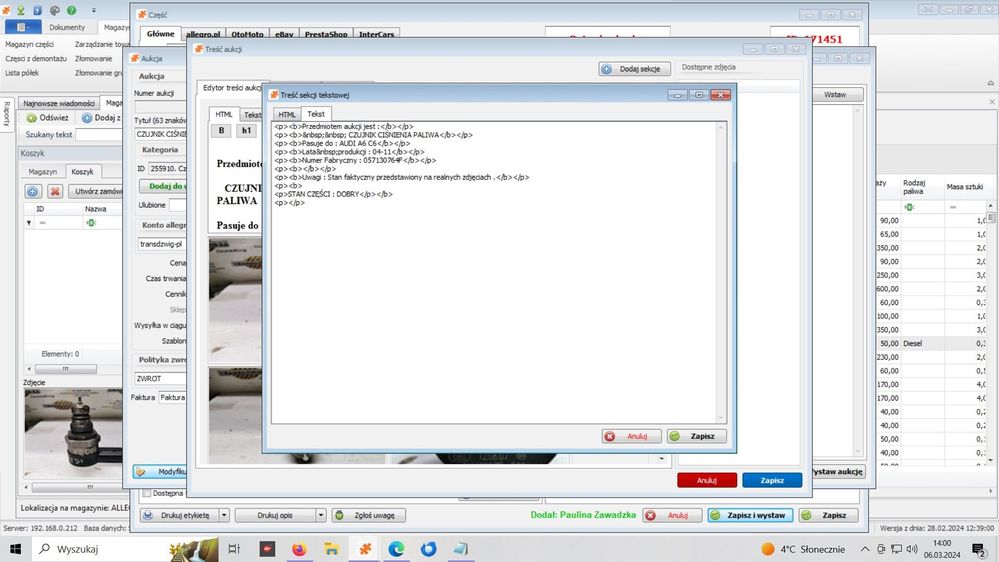Click Zapisz i wystaw in Część window
The width and height of the screenshot is (999, 562).
pos(750,515)
